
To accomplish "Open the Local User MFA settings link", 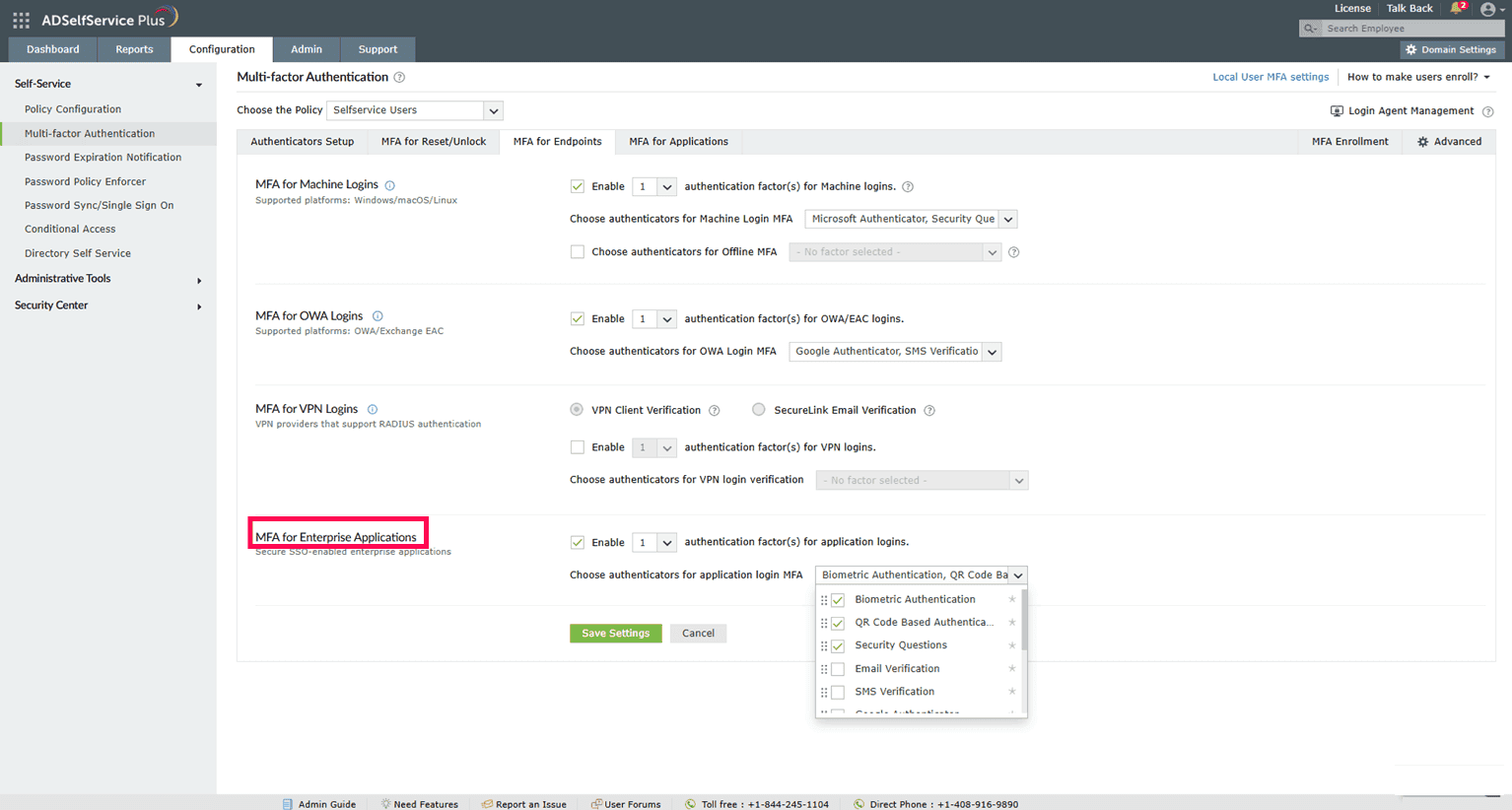I will click(x=1271, y=76).
